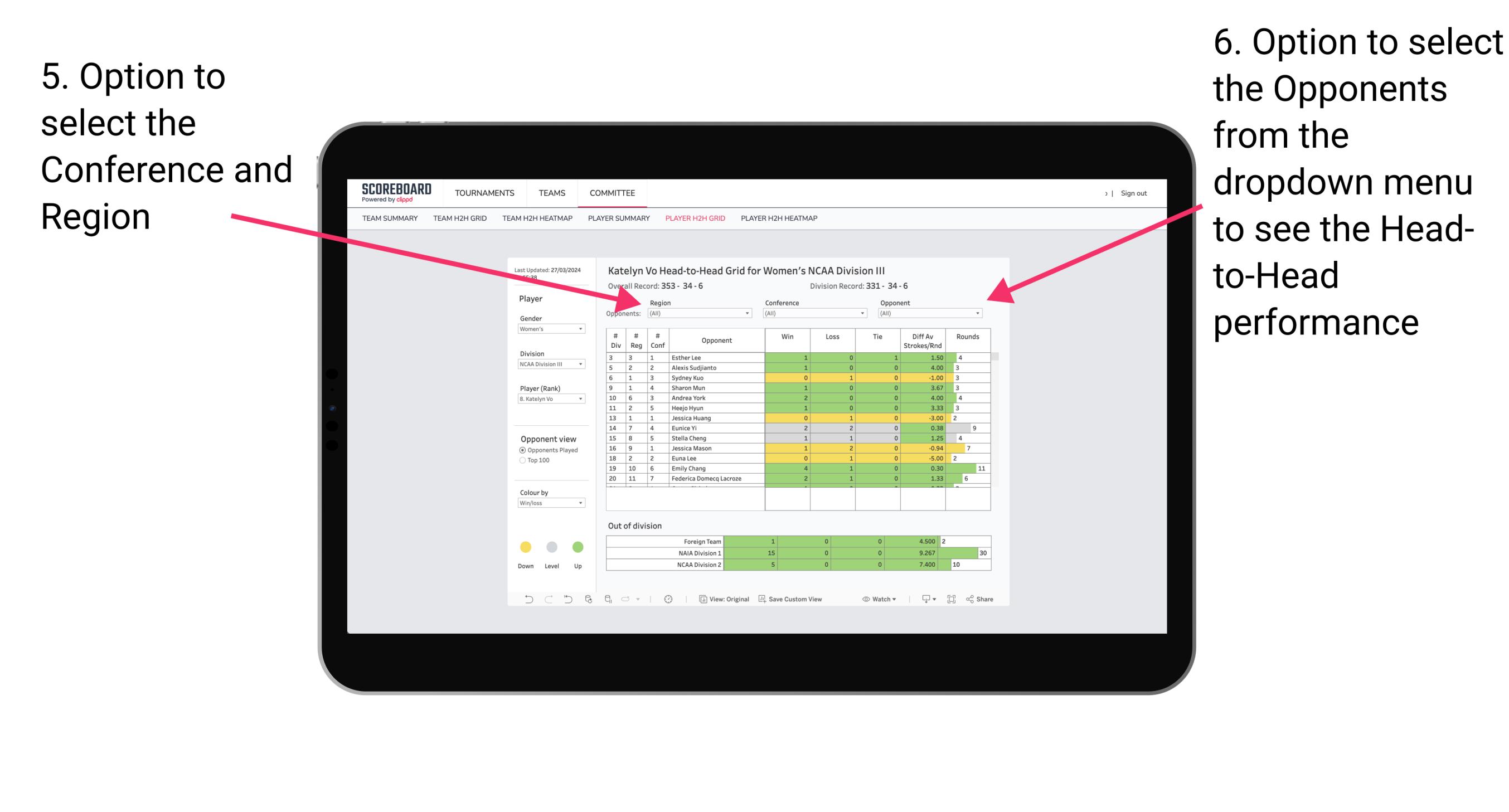Select Gender dropdown for Women's
This screenshot has width=1509, height=812.
click(x=552, y=329)
